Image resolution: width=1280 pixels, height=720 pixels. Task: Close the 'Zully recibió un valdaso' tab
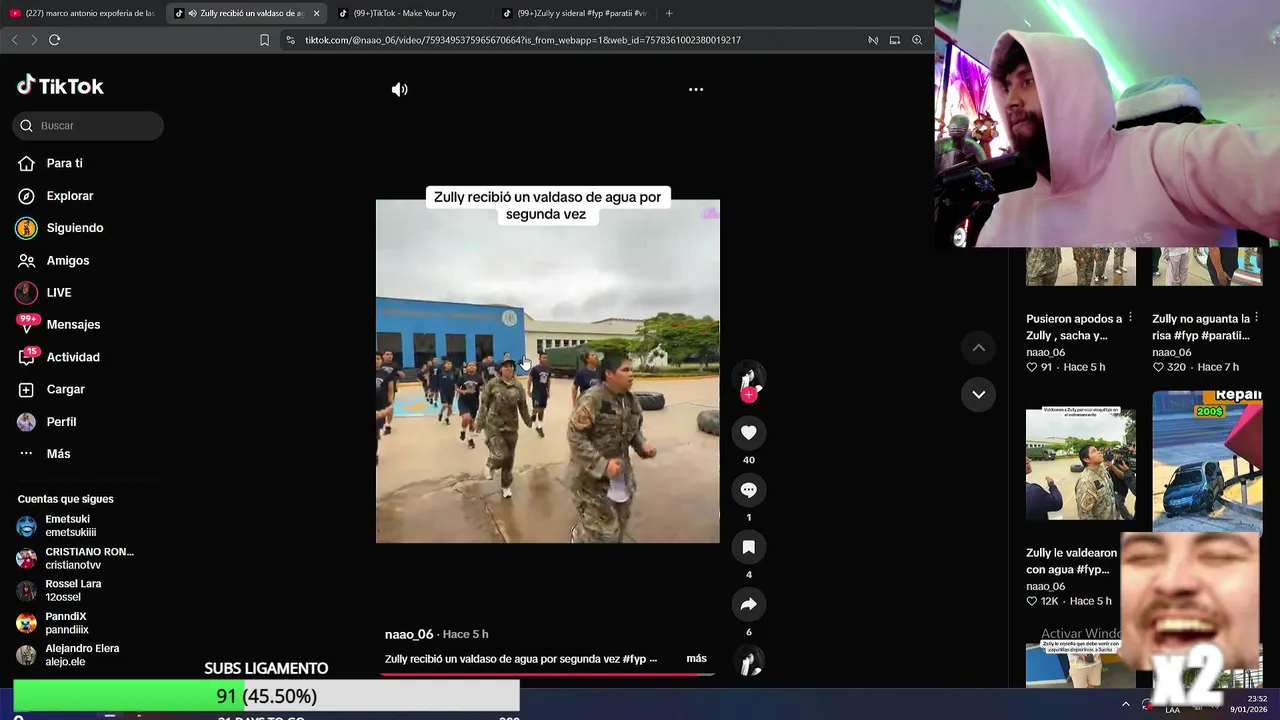tap(317, 13)
